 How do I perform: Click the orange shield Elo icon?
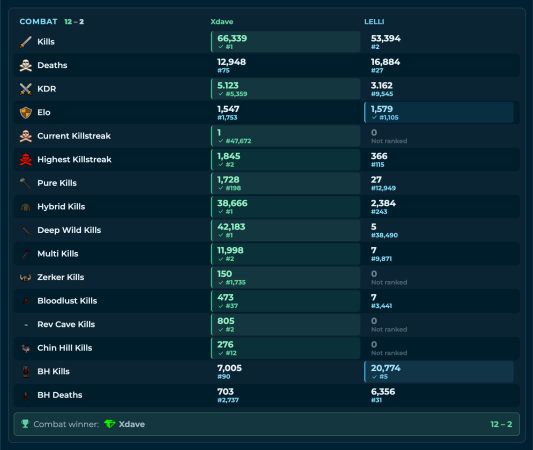[25, 112]
